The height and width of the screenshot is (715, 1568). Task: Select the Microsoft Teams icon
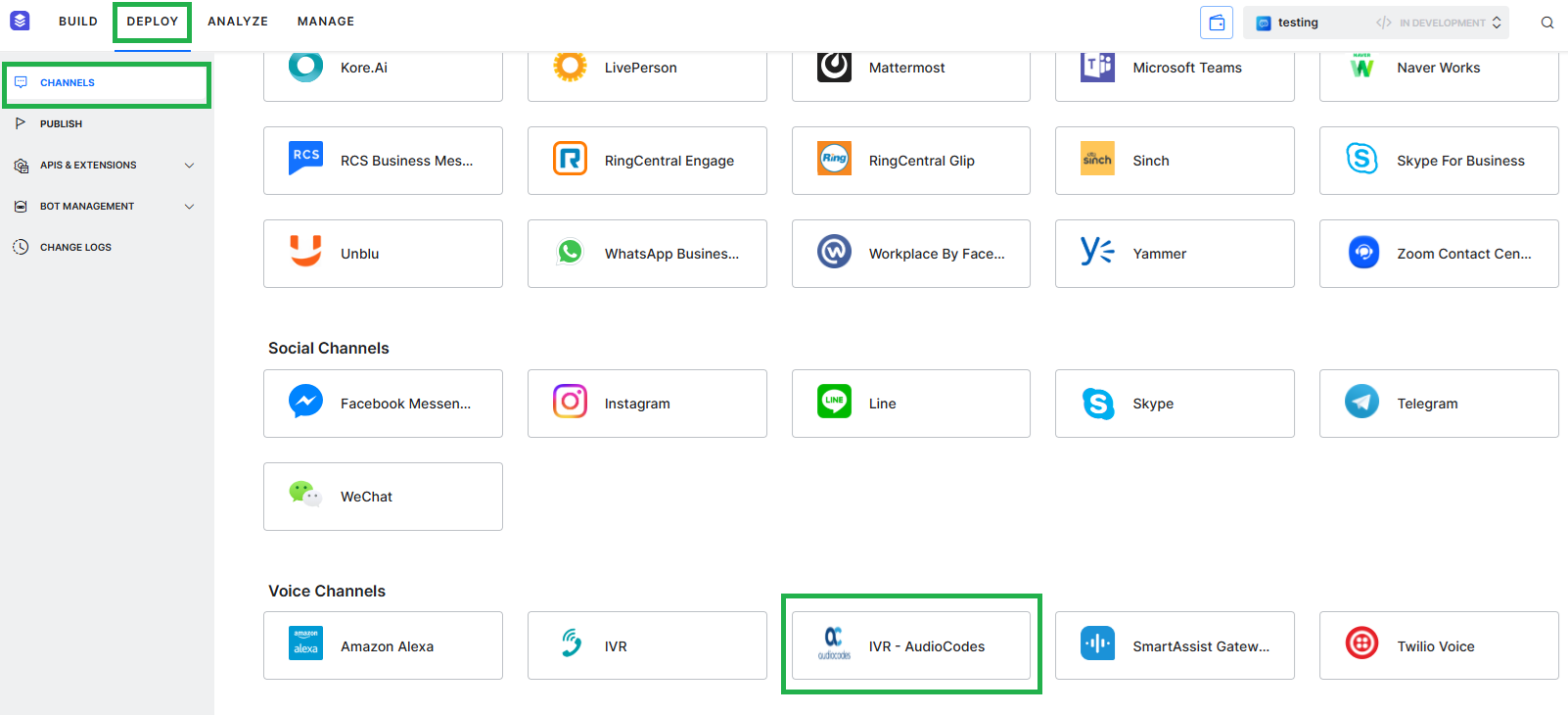[x=1097, y=67]
